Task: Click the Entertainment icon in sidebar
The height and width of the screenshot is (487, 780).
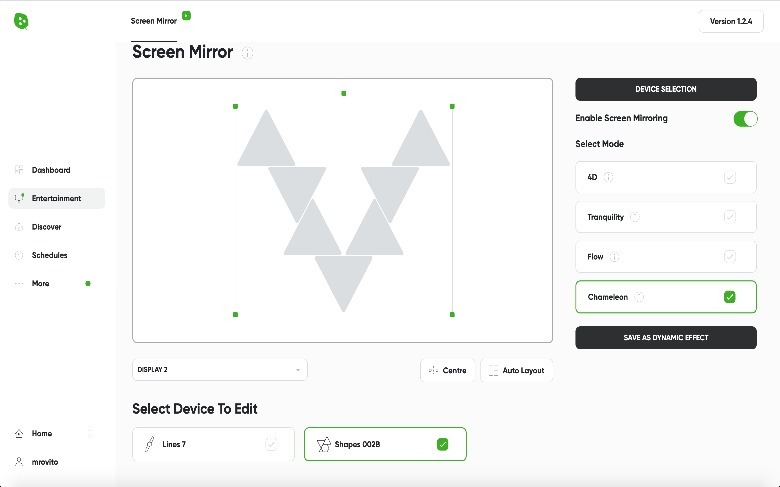Action: 19,198
